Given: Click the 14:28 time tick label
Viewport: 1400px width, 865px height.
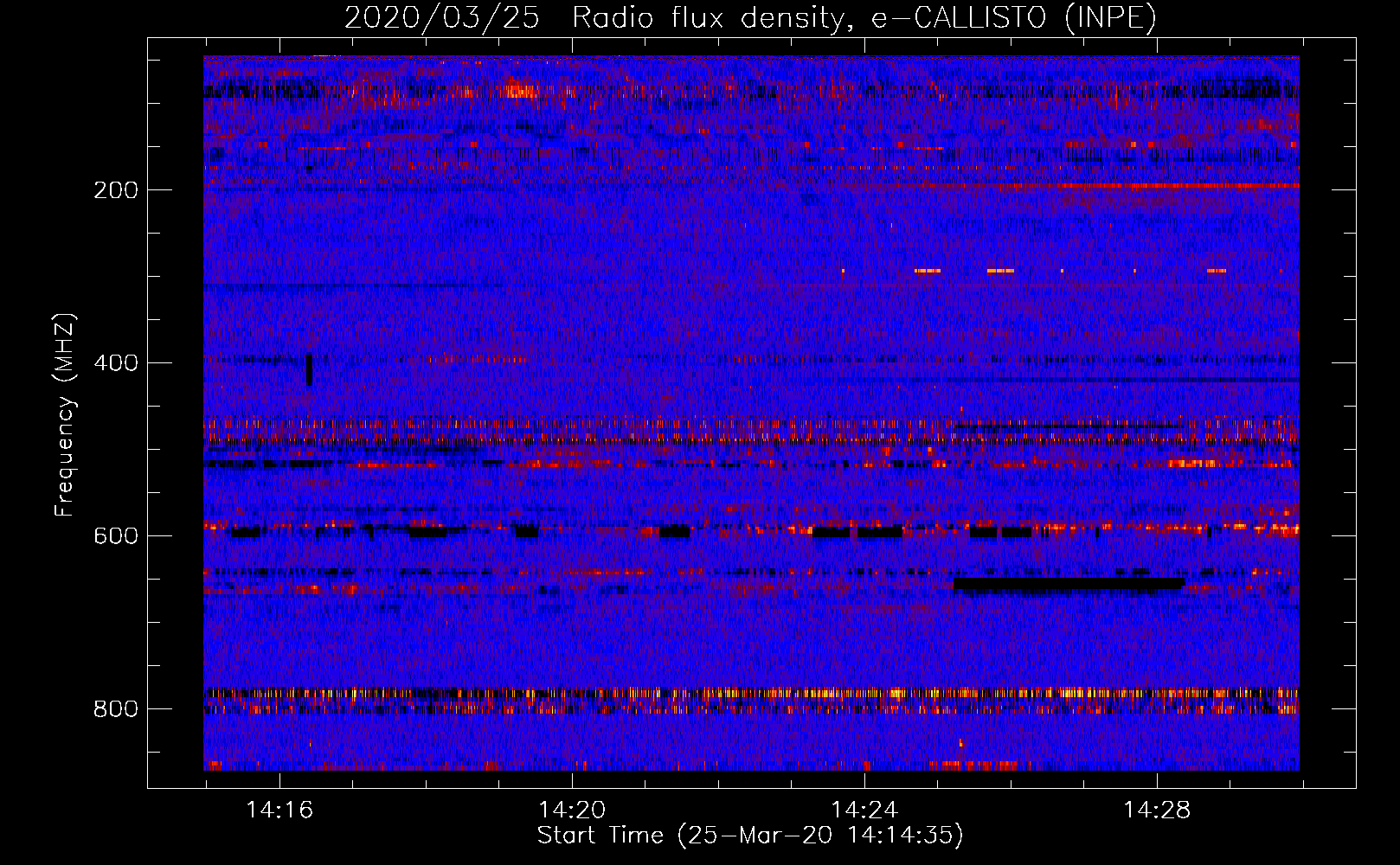Looking at the screenshot, I should [1157, 811].
